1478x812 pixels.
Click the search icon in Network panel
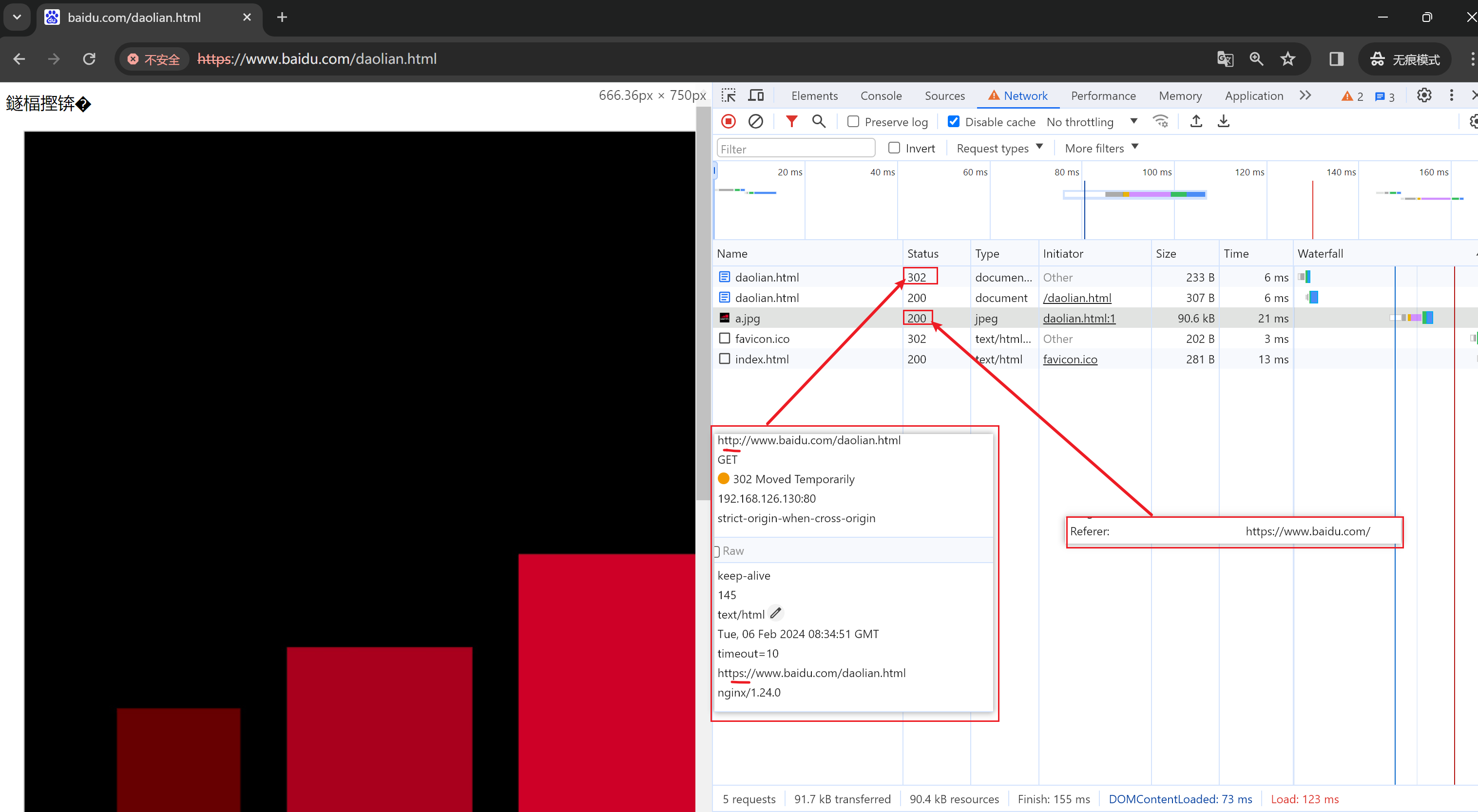pos(818,121)
